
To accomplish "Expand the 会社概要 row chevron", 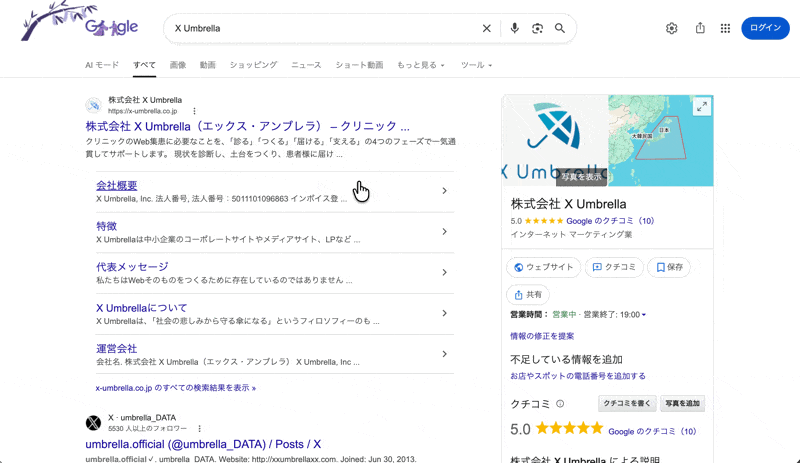I will coord(444,191).
